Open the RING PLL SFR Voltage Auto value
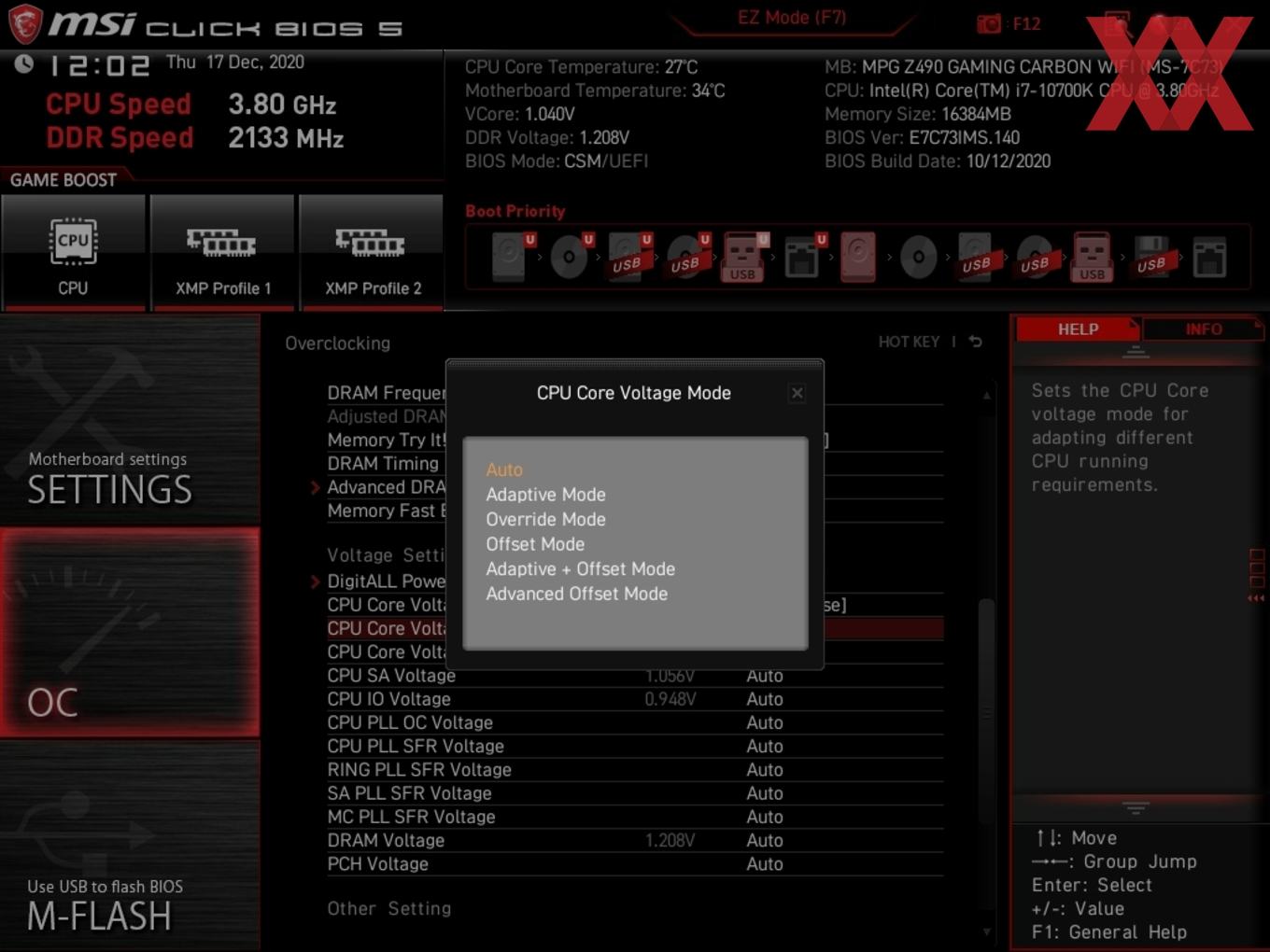Image resolution: width=1270 pixels, height=952 pixels. (x=764, y=770)
